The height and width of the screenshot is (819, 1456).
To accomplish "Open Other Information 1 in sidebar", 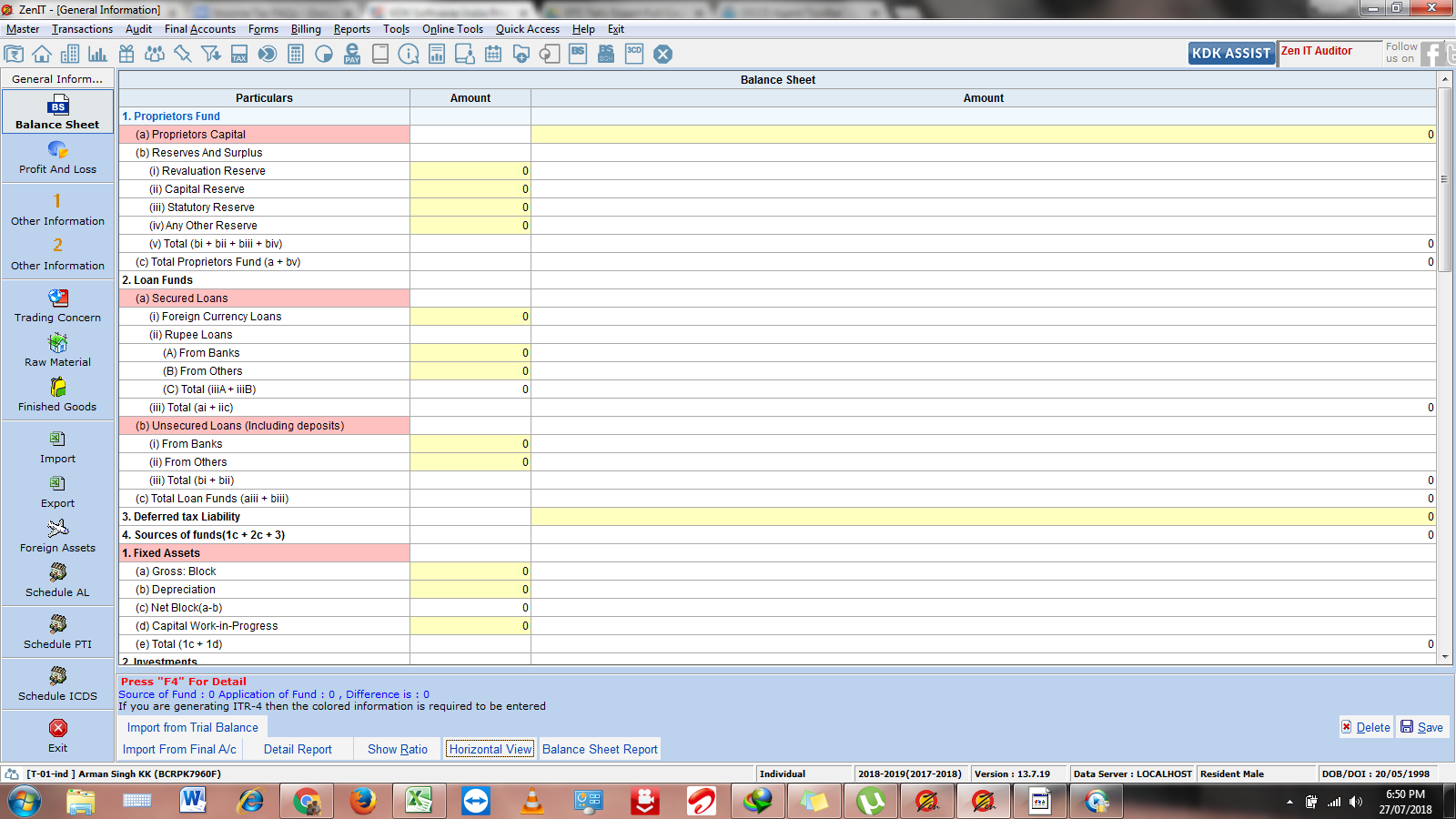I will pos(57,208).
